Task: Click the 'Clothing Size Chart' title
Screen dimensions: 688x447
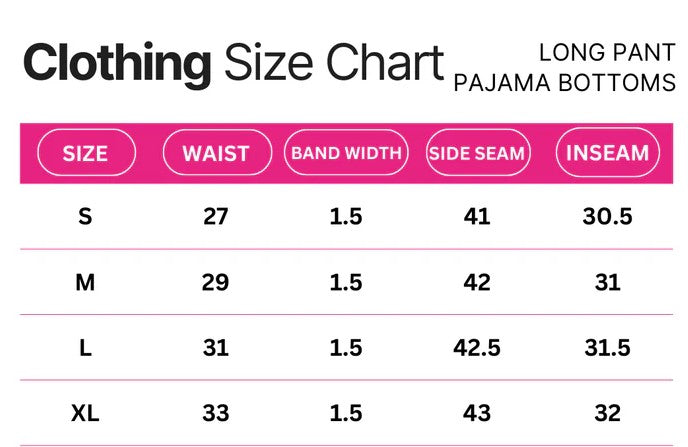Action: click(x=233, y=65)
